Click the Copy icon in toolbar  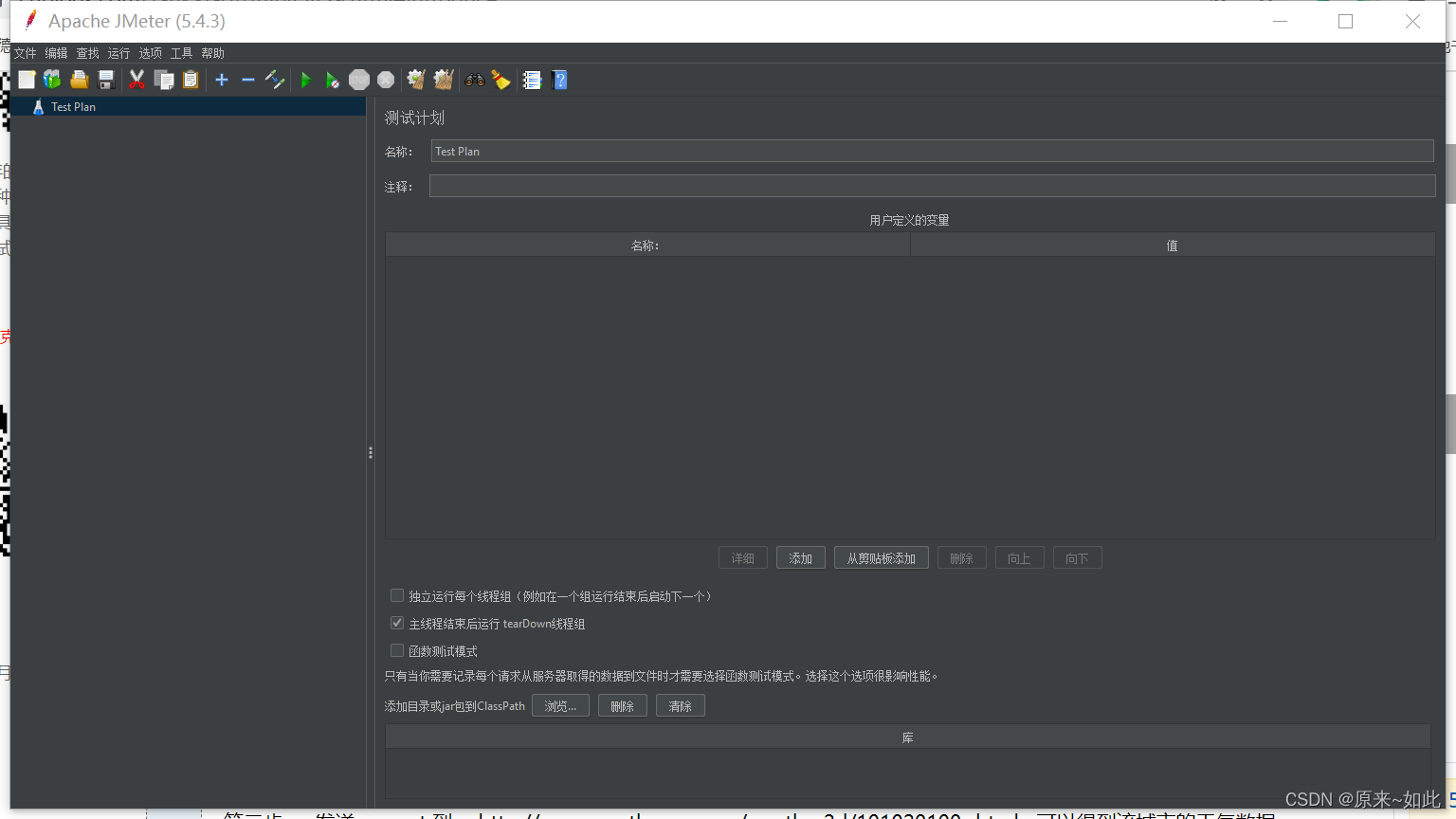pos(164,80)
